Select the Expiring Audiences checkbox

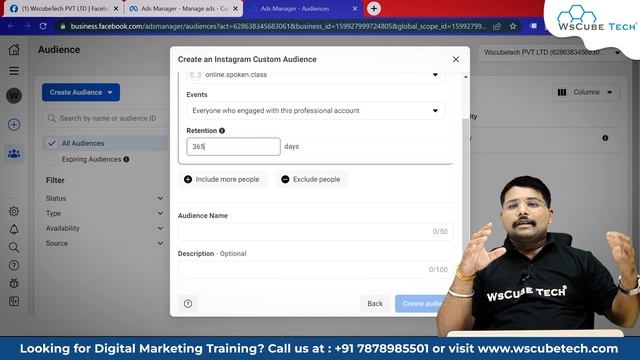pos(51,159)
